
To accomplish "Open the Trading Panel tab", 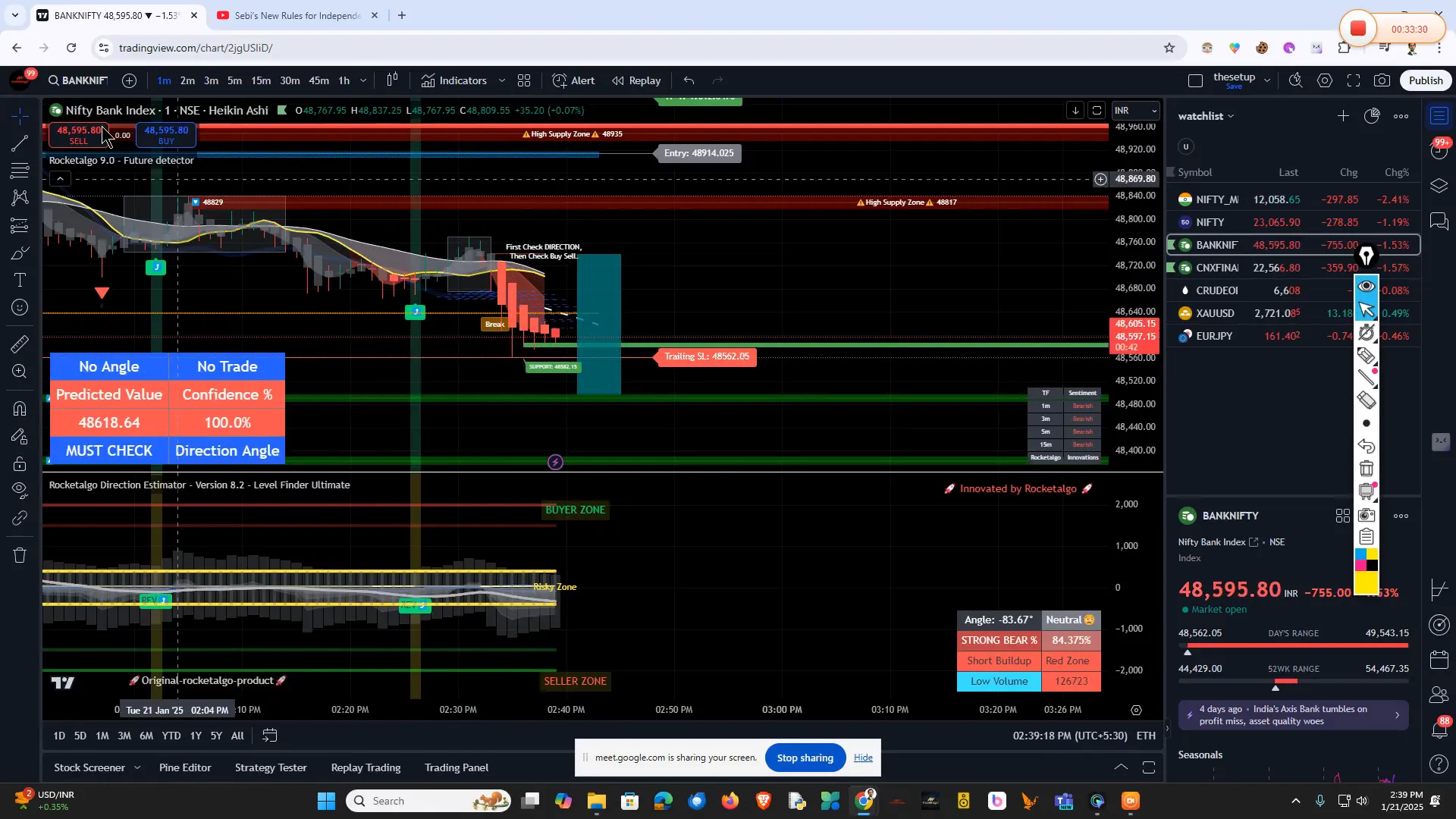I will tap(457, 767).
